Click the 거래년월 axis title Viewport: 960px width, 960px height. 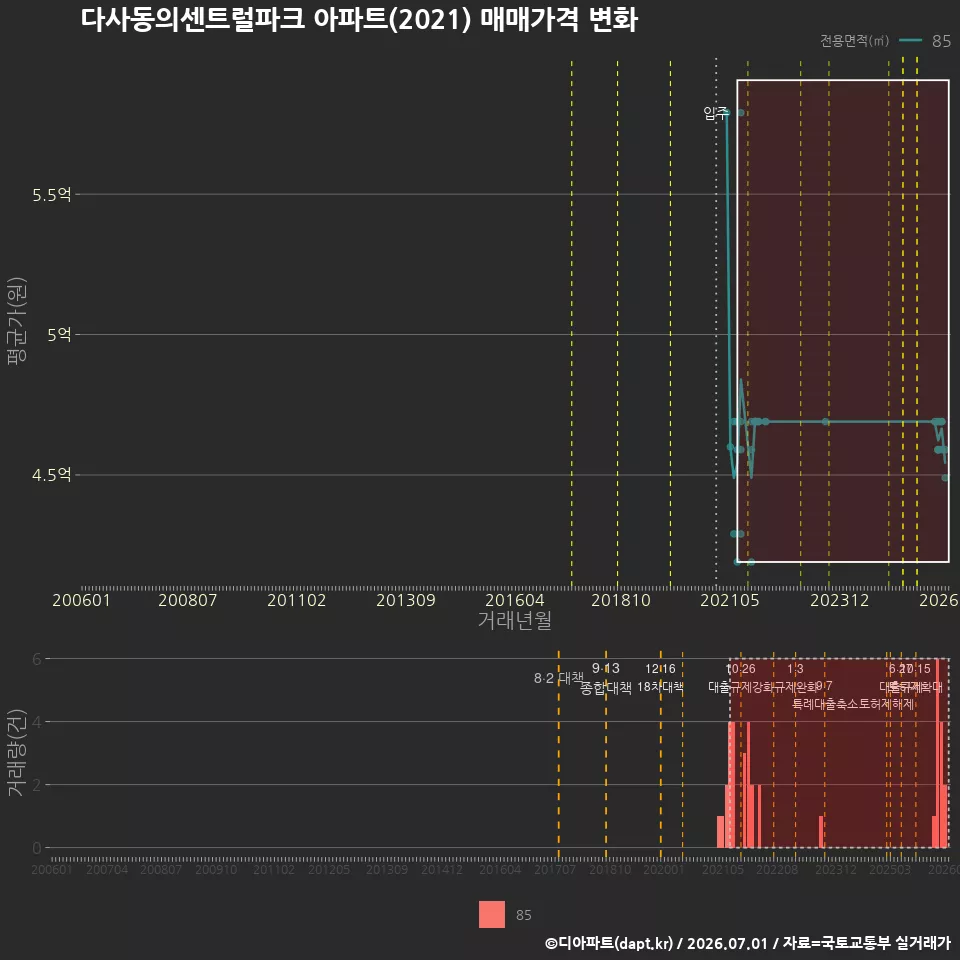coord(514,620)
